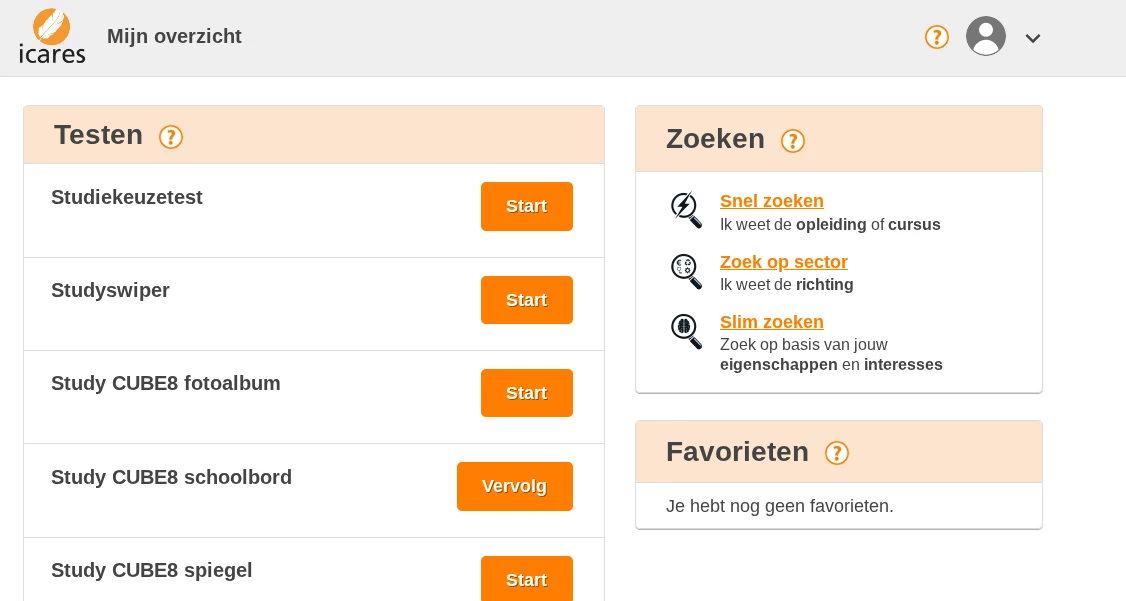Image resolution: width=1126 pixels, height=601 pixels.
Task: Click the Mijn overzicht page title
Action: pyautogui.click(x=174, y=37)
